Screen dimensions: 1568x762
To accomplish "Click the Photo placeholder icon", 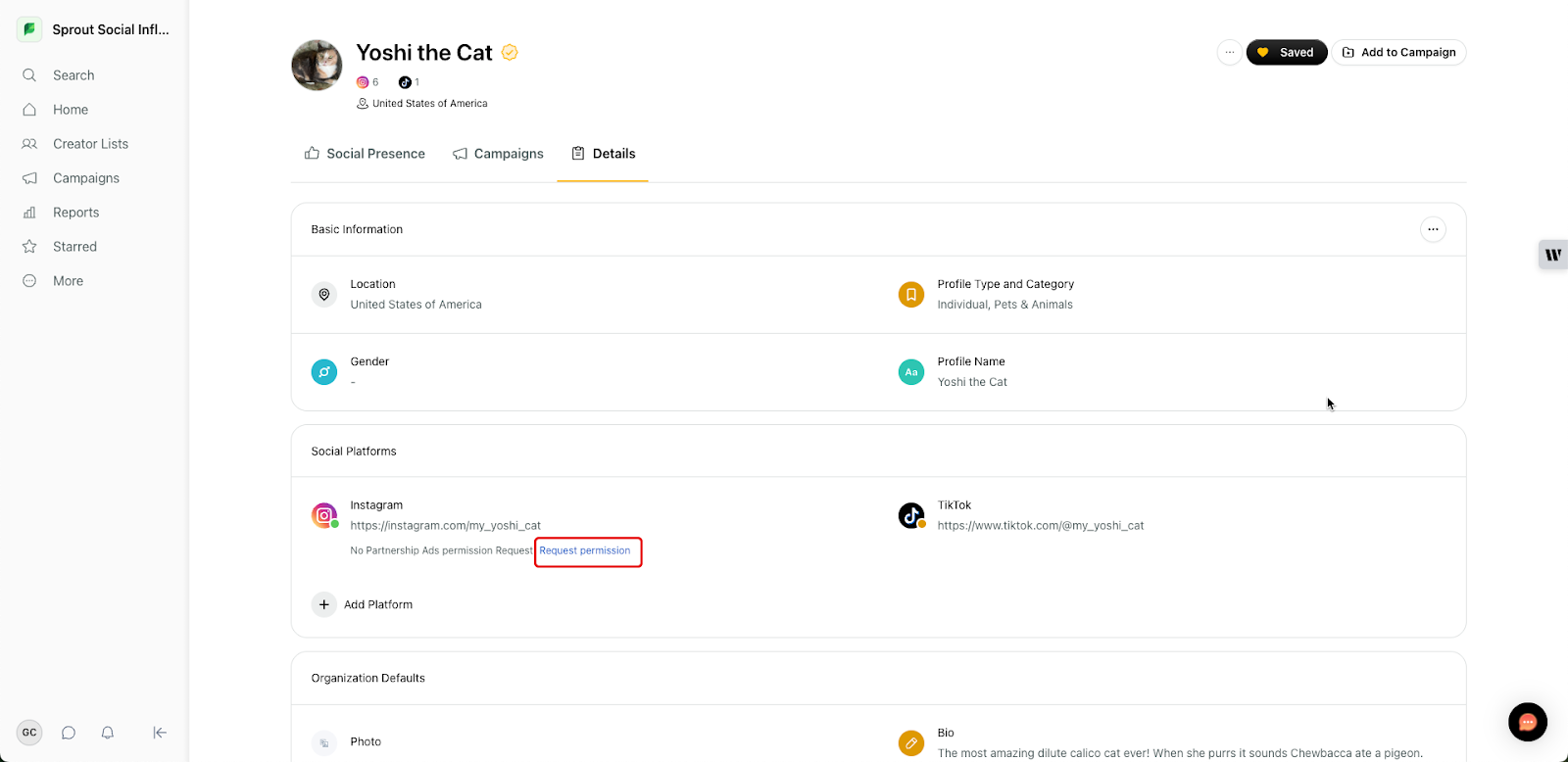I will point(324,743).
